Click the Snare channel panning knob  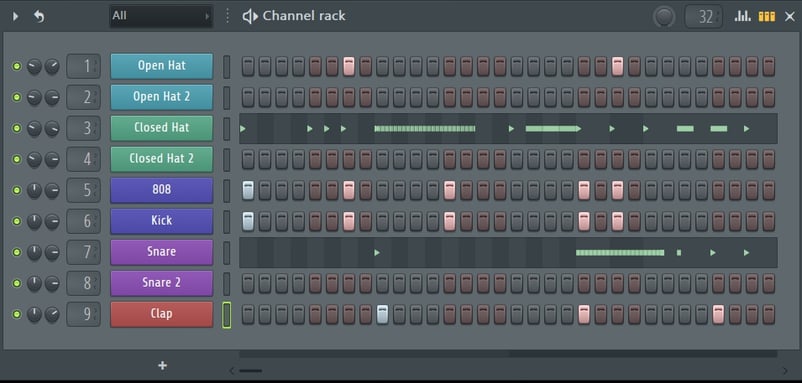(x=34, y=252)
